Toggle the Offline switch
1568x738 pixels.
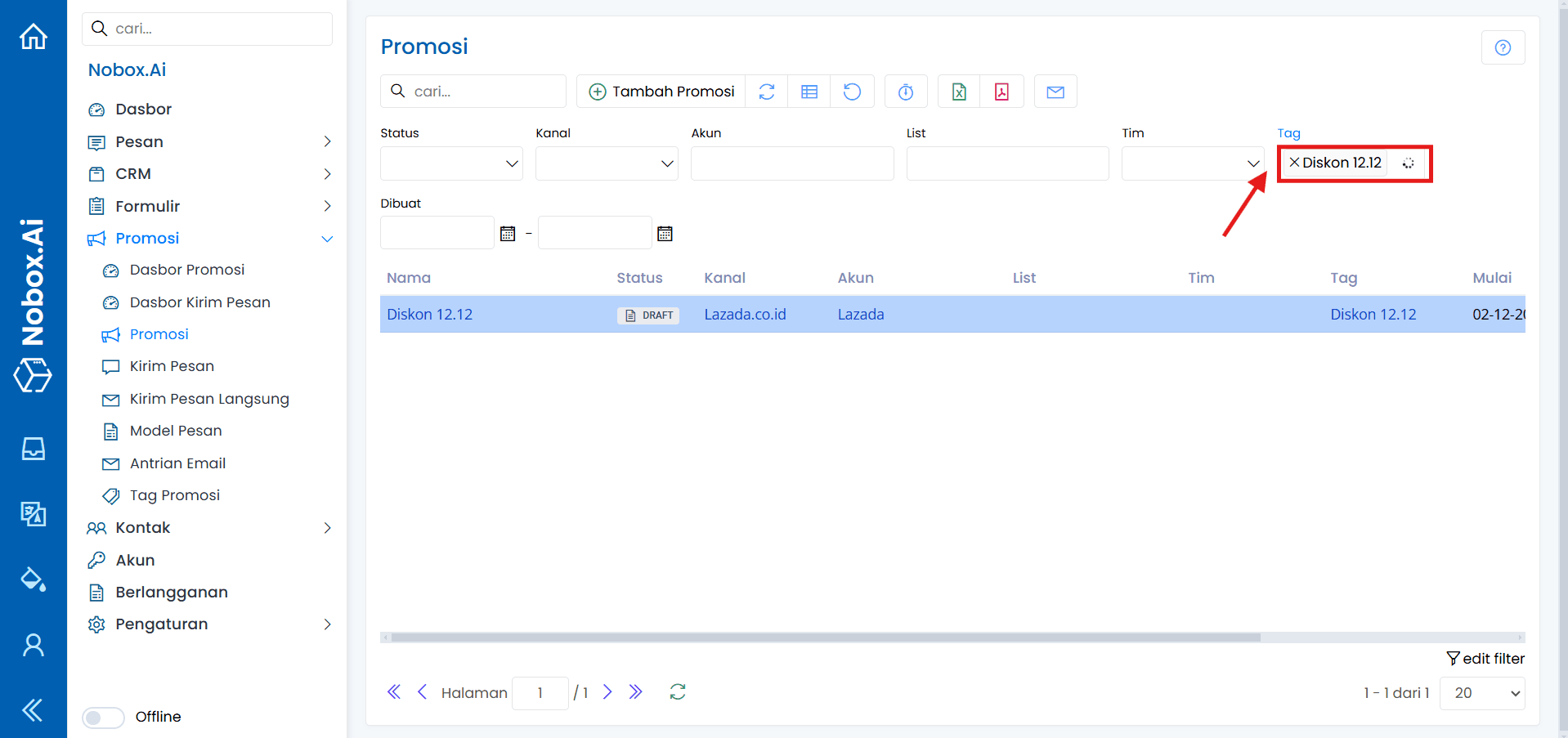[x=104, y=717]
